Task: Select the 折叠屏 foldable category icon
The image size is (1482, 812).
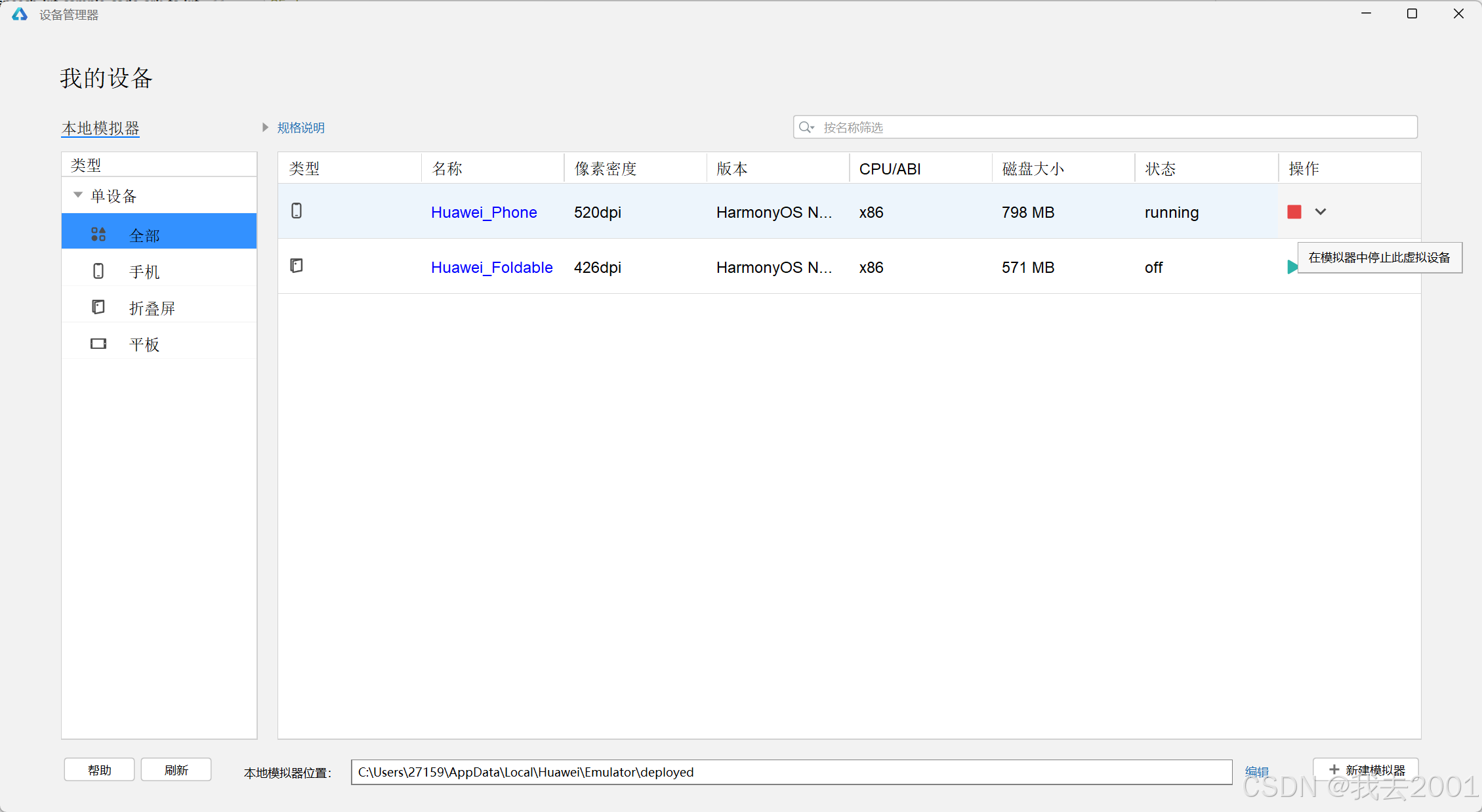Action: [98, 308]
